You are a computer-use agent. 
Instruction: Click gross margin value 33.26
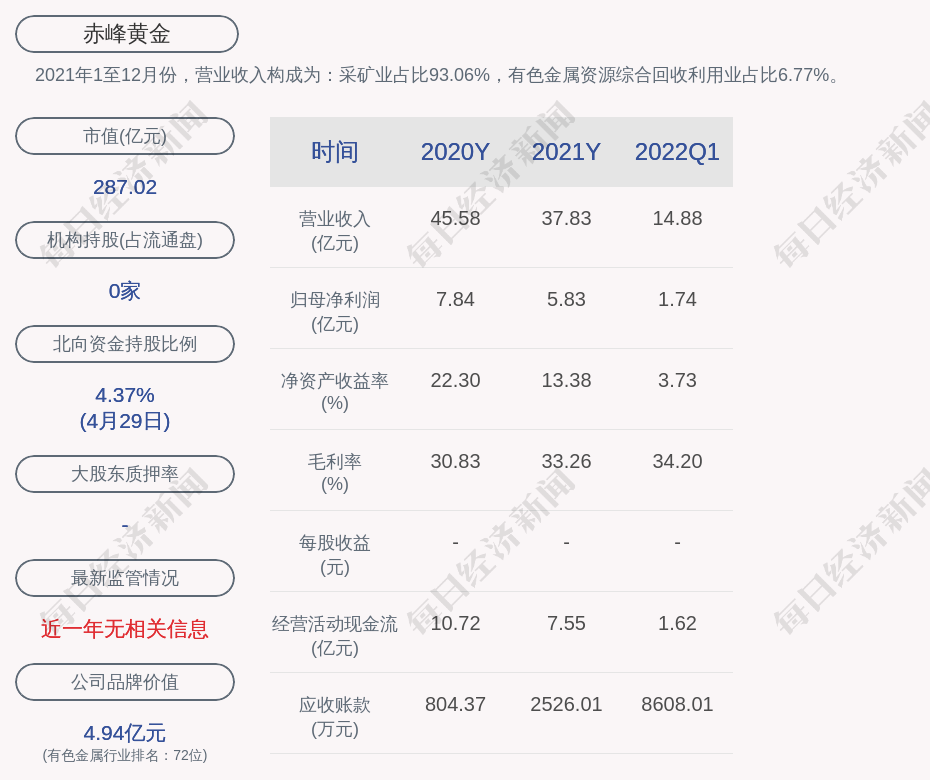[566, 461]
